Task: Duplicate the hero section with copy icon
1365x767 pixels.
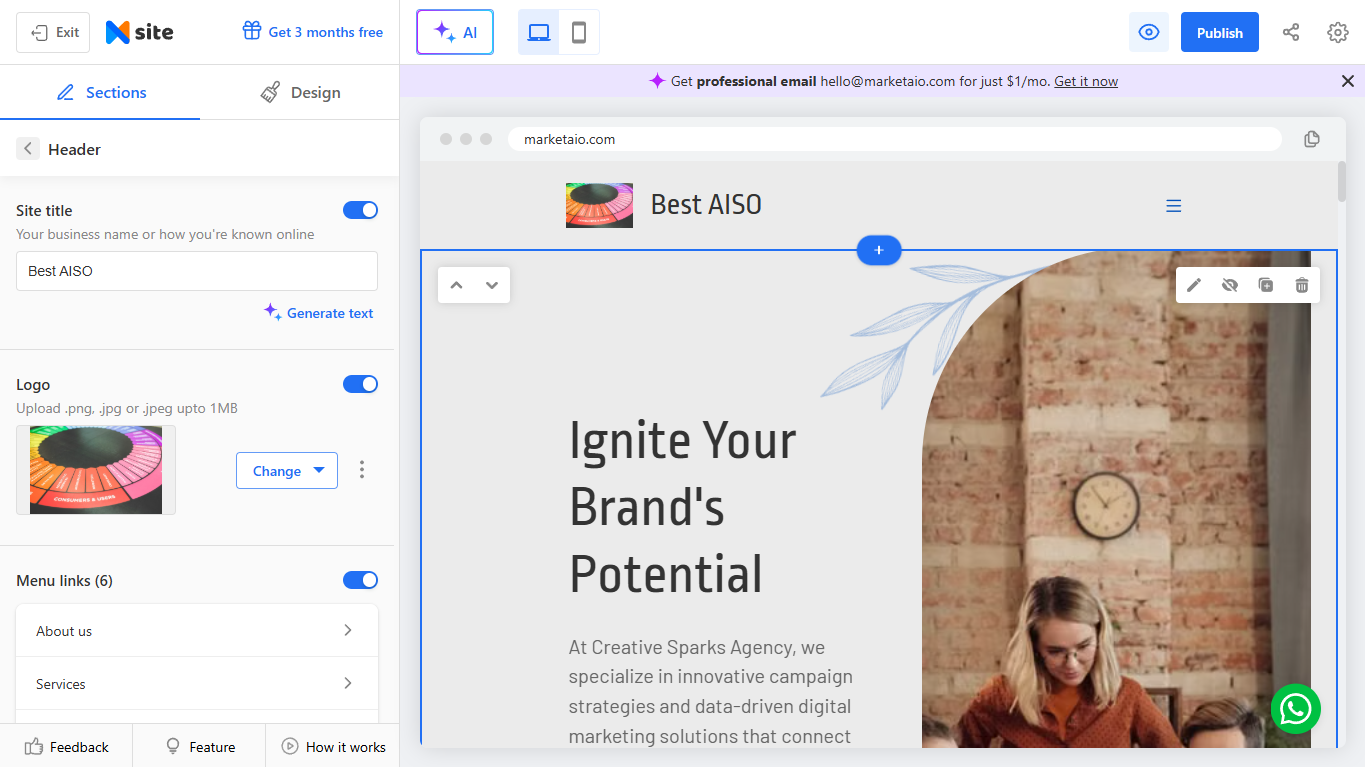Action: pyautogui.click(x=1266, y=285)
